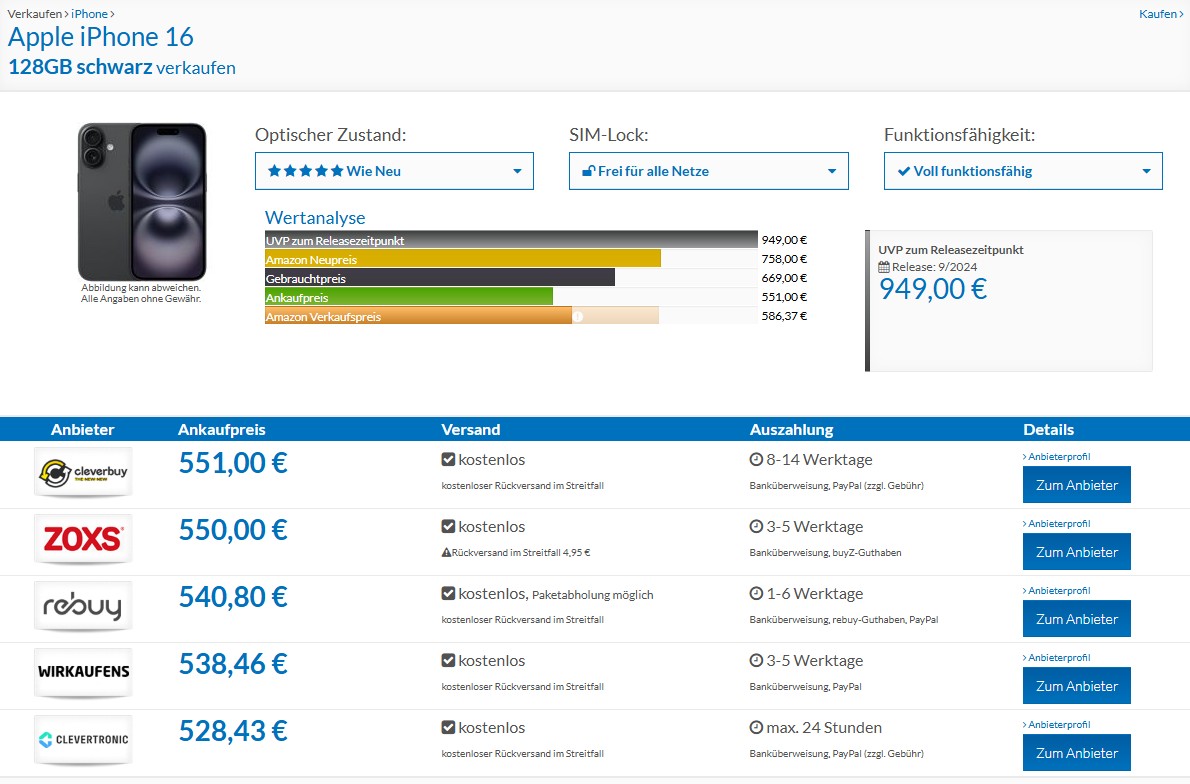Click the 550,00 € ZOXS price
The image size is (1190, 784).
(x=233, y=530)
